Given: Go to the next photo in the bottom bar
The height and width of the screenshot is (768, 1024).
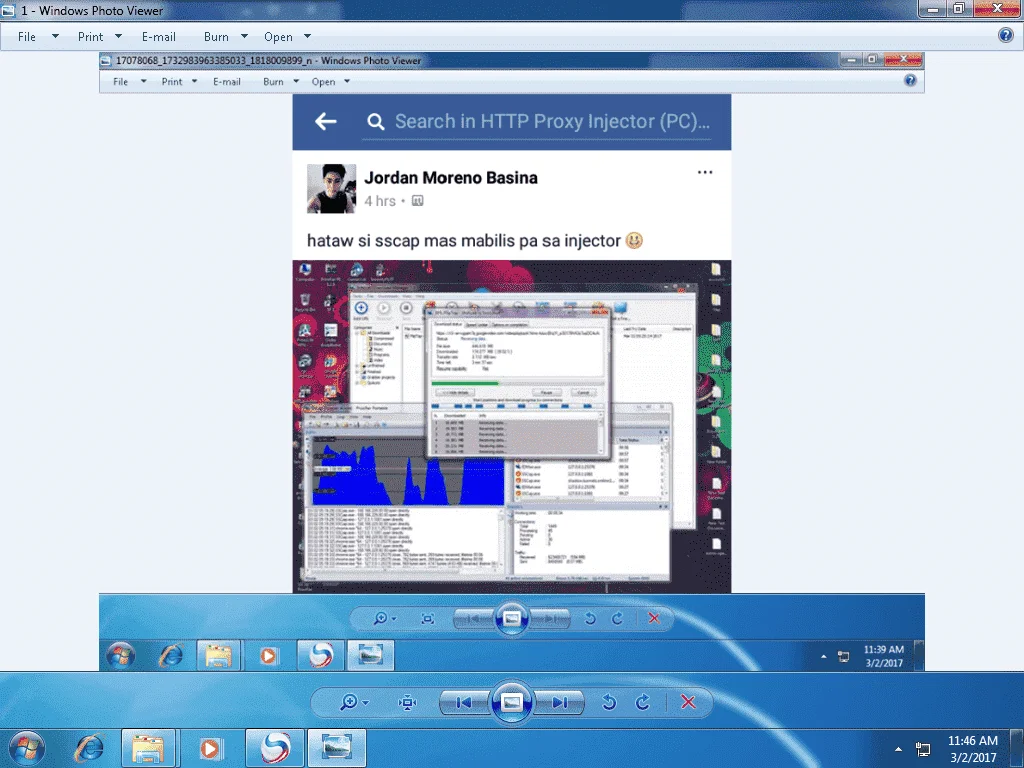Looking at the screenshot, I should [x=559, y=703].
